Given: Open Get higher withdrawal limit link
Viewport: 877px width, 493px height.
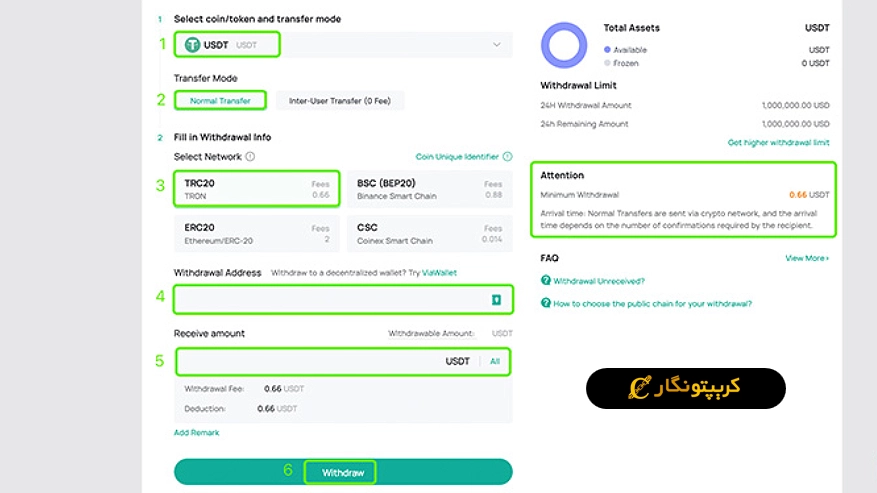Looking at the screenshot, I should click(778, 143).
